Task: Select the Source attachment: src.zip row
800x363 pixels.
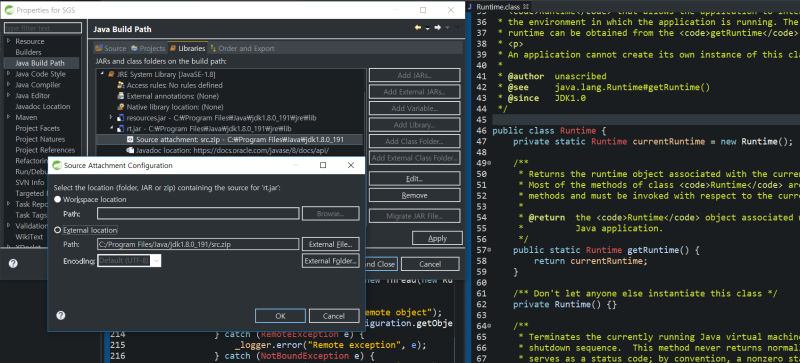Action: [x=229, y=139]
